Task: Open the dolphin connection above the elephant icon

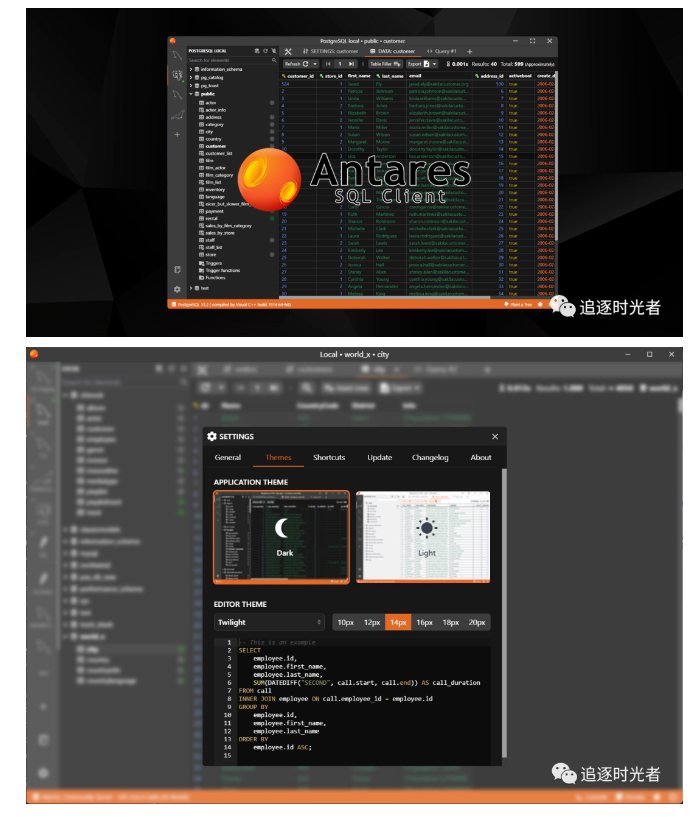Action: [x=178, y=56]
